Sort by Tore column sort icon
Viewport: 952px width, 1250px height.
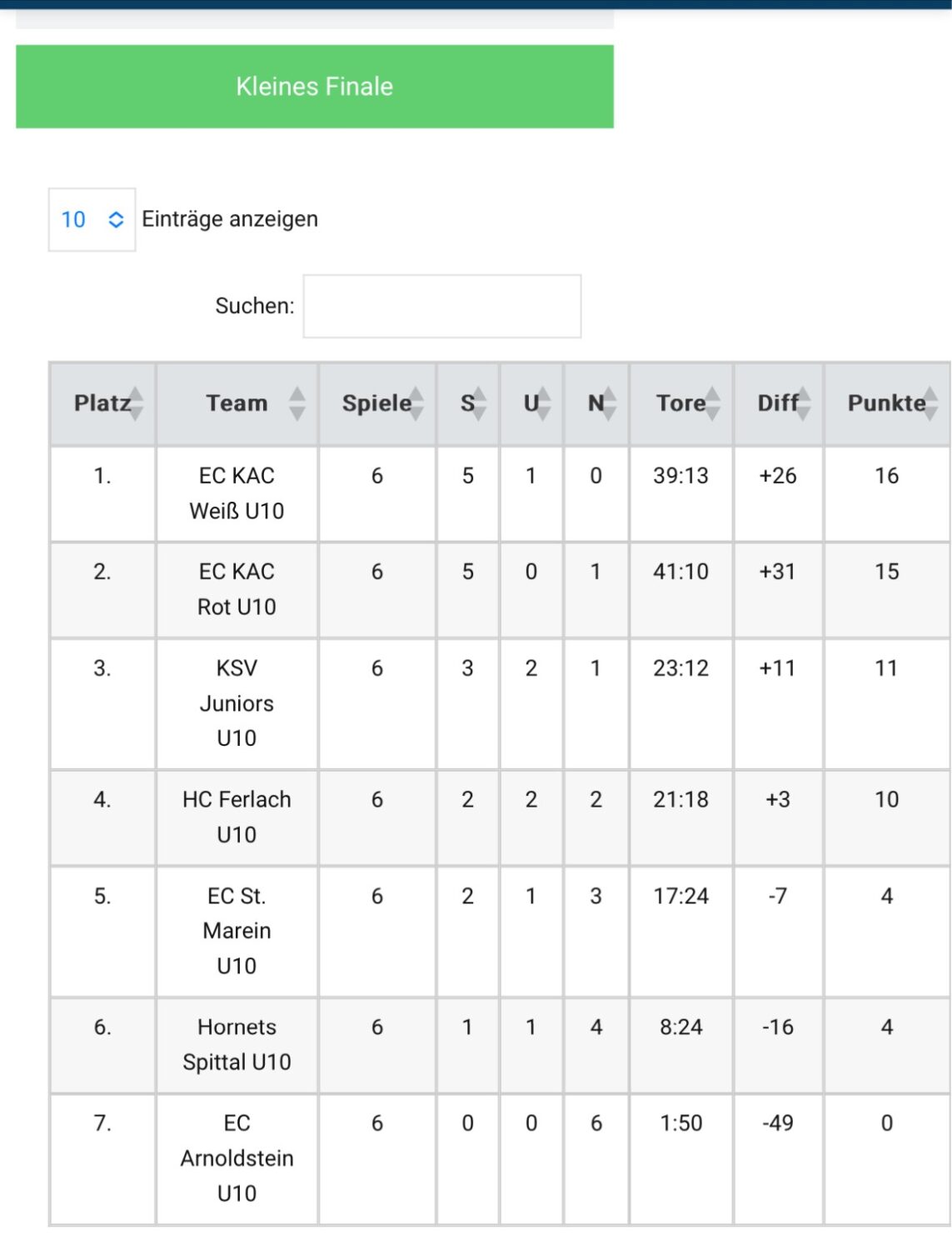(713, 404)
